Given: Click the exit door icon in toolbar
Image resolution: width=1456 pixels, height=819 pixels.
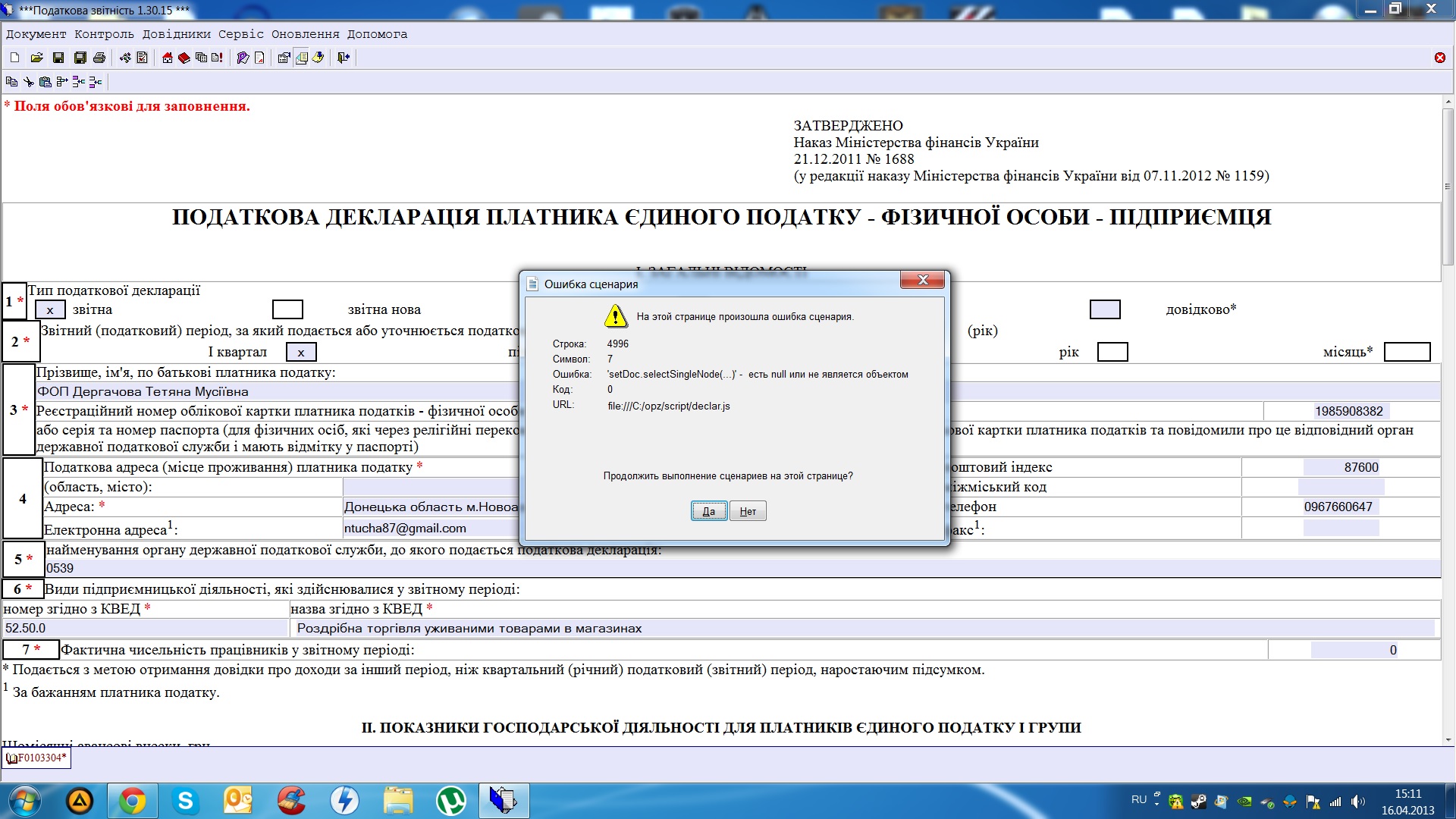Looking at the screenshot, I should pos(344,58).
